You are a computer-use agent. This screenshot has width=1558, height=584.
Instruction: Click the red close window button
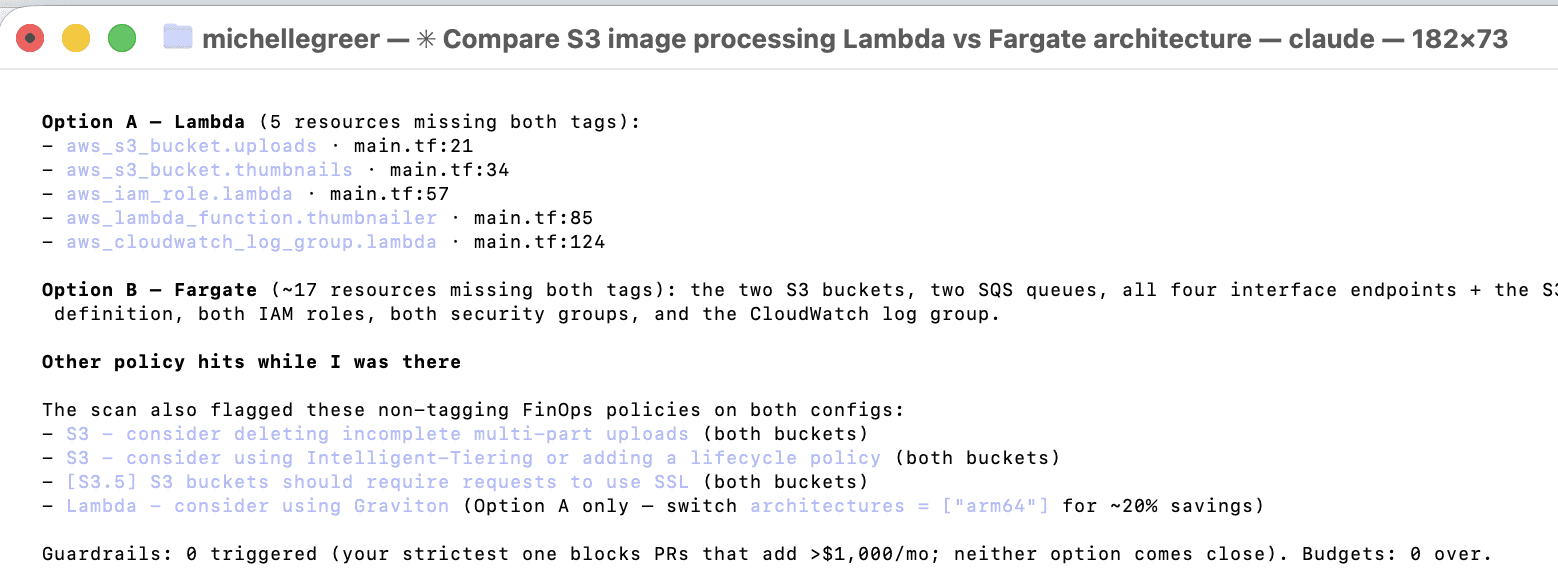30,39
